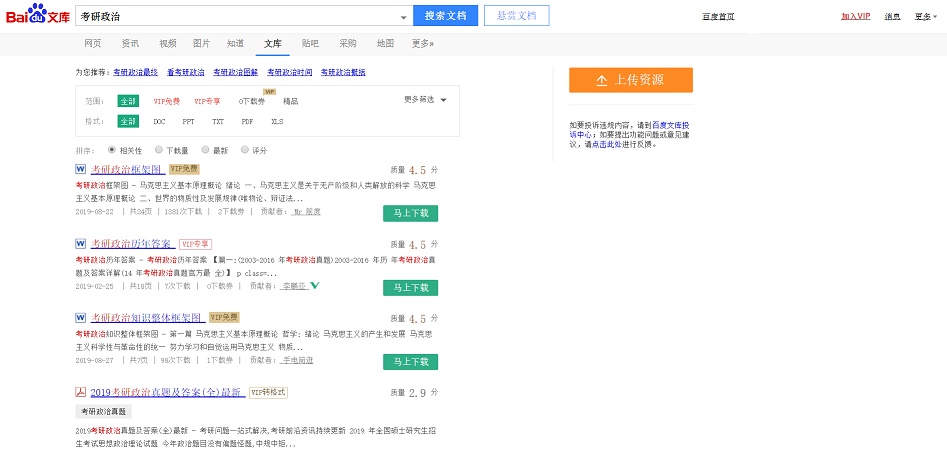Open 更多» in navigation tabs
The width and height of the screenshot is (947, 451).
[x=423, y=43]
